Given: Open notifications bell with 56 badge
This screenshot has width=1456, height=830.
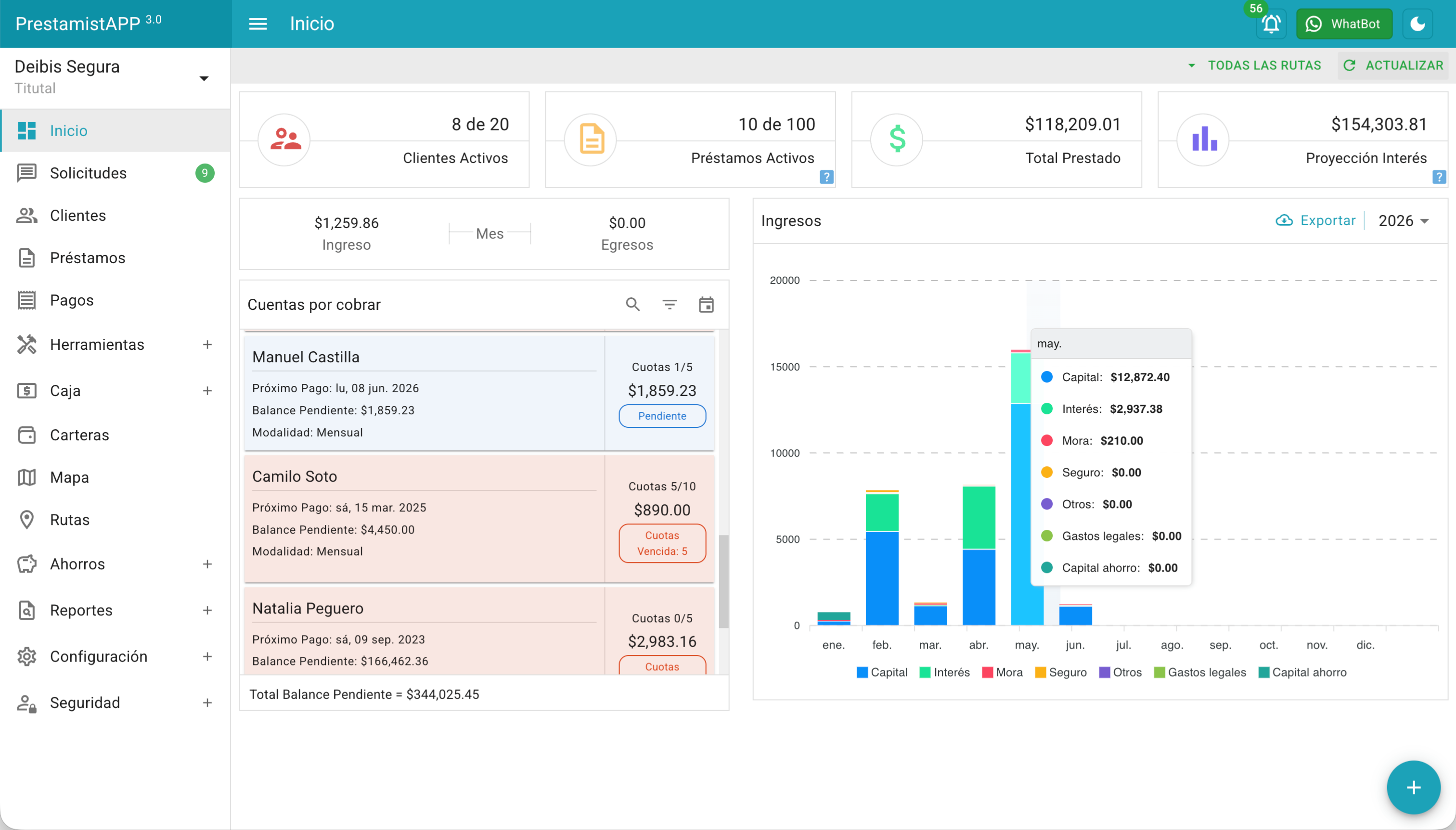Looking at the screenshot, I should [x=1271, y=24].
